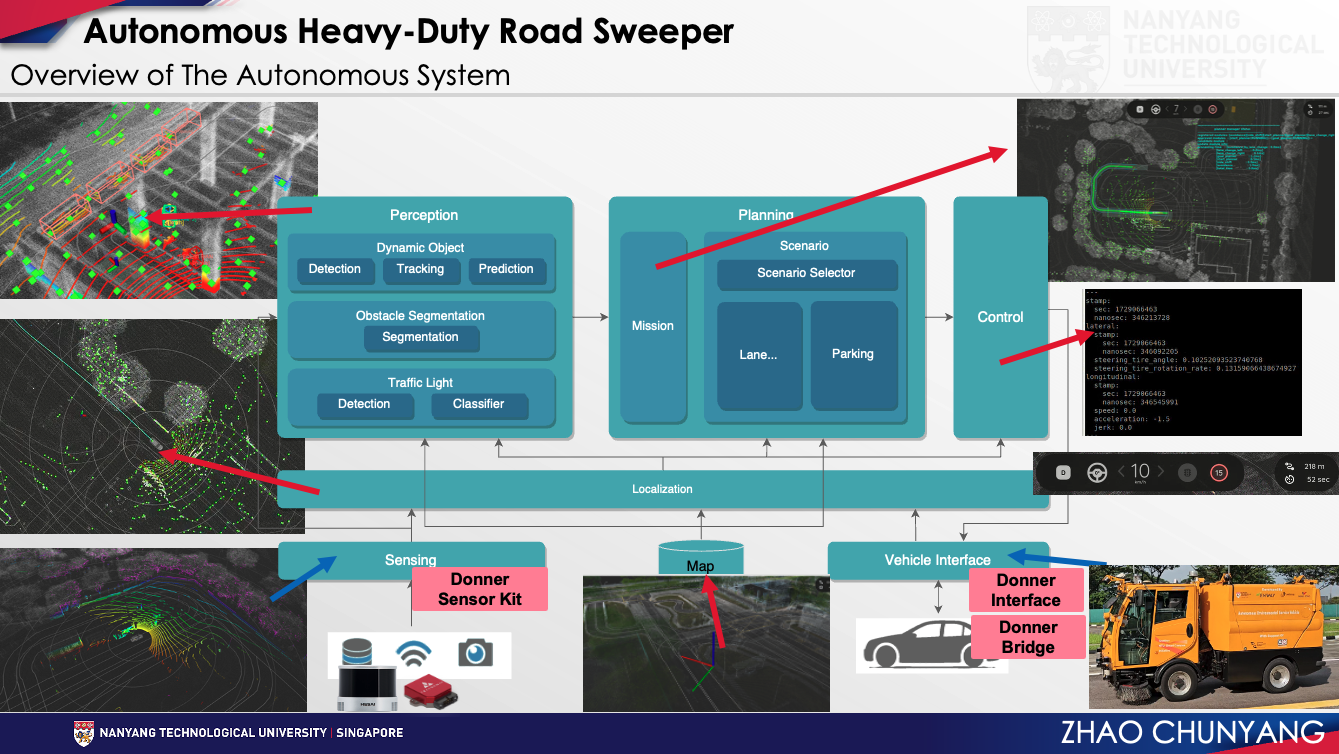Click the camera sensor icon
The width and height of the screenshot is (1339, 754).
tap(476, 653)
